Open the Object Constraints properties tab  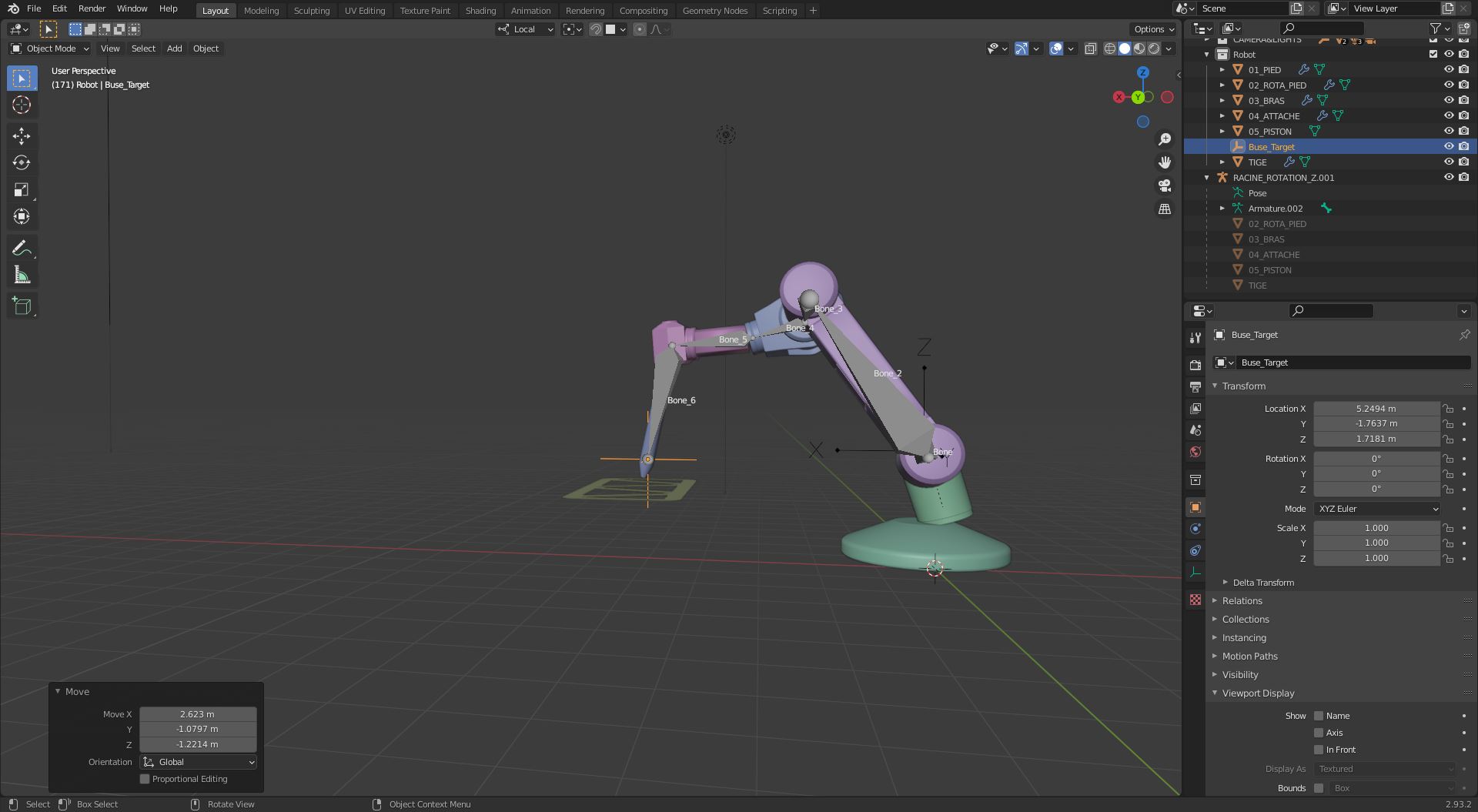1195,550
